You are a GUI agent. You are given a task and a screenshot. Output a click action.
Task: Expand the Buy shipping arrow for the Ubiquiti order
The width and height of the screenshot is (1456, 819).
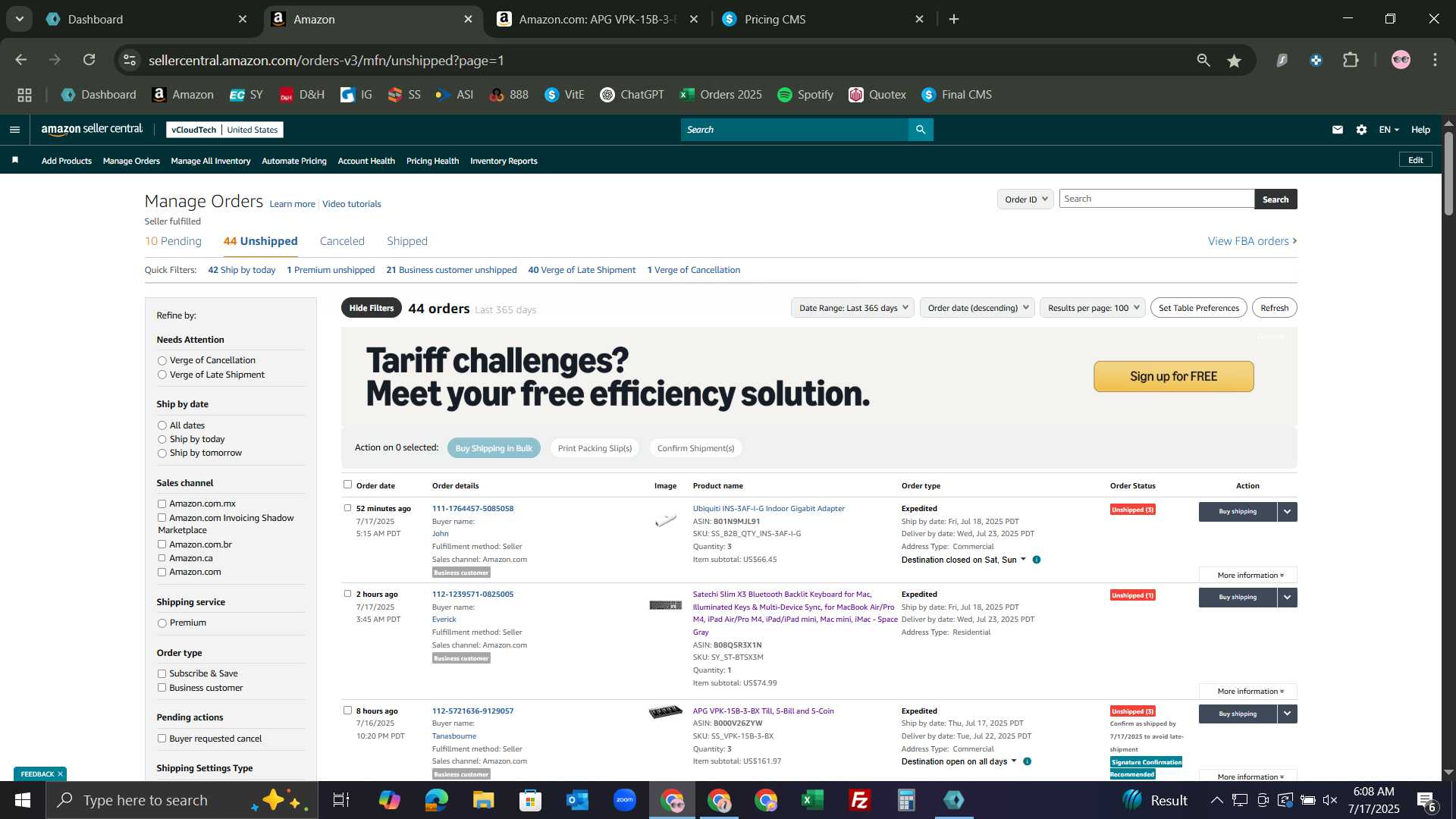click(x=1288, y=512)
